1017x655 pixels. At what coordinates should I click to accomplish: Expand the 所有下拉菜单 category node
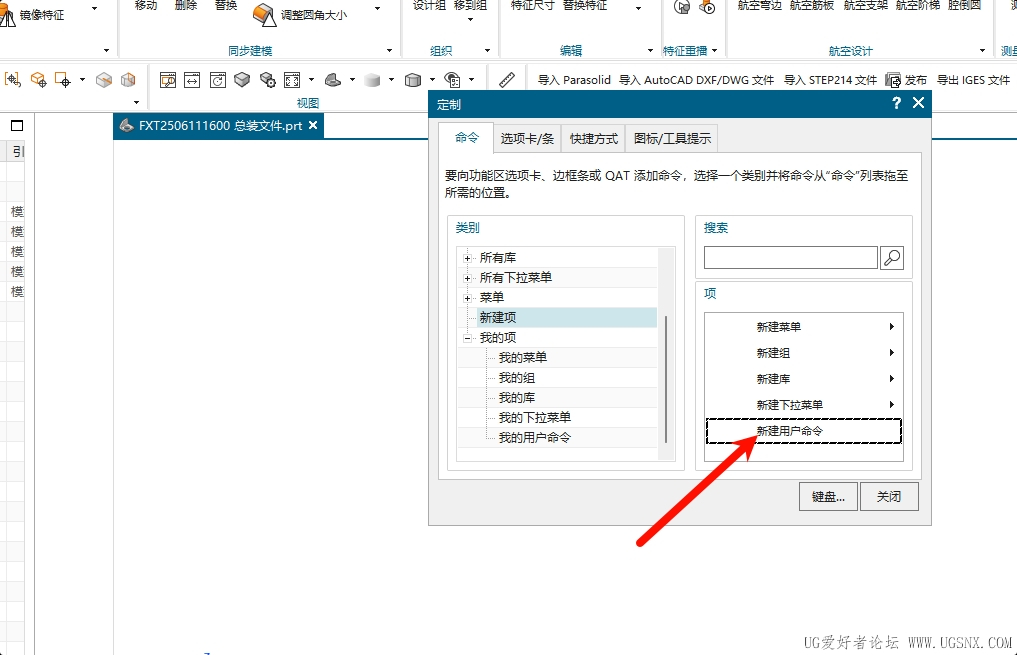coord(467,278)
